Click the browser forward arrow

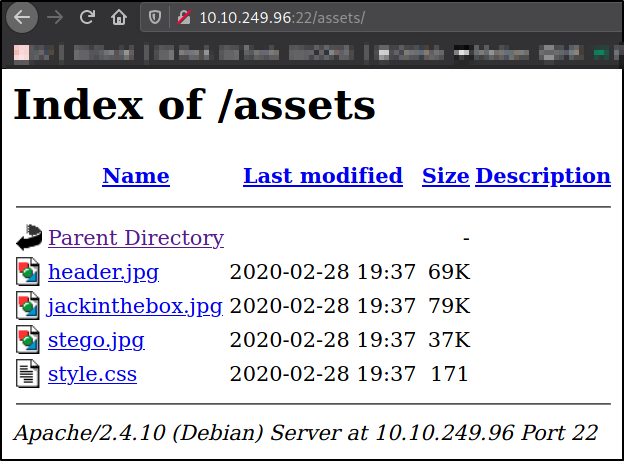point(55,17)
